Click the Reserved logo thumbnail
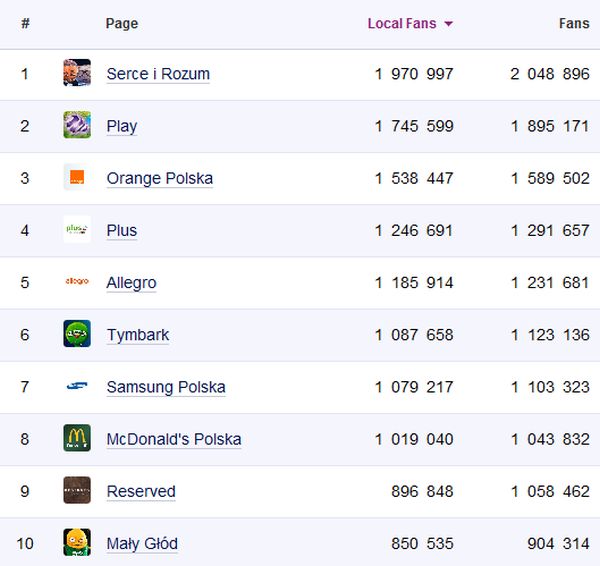Image resolution: width=600 pixels, height=566 pixels. [77, 490]
